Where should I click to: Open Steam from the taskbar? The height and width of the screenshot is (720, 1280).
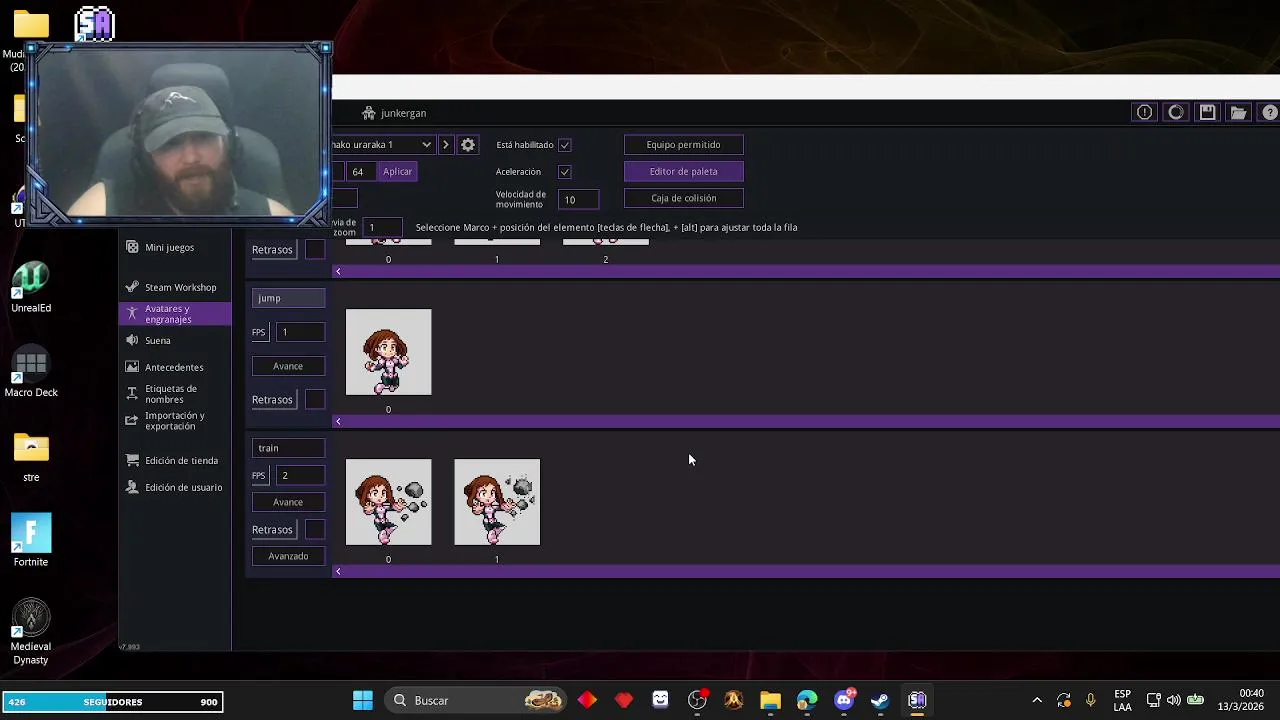click(x=880, y=700)
